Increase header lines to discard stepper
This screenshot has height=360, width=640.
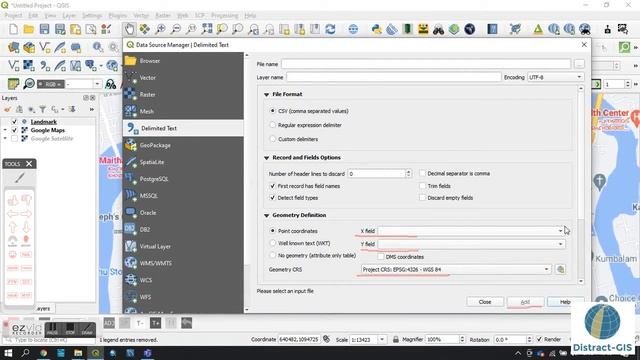click(408, 171)
